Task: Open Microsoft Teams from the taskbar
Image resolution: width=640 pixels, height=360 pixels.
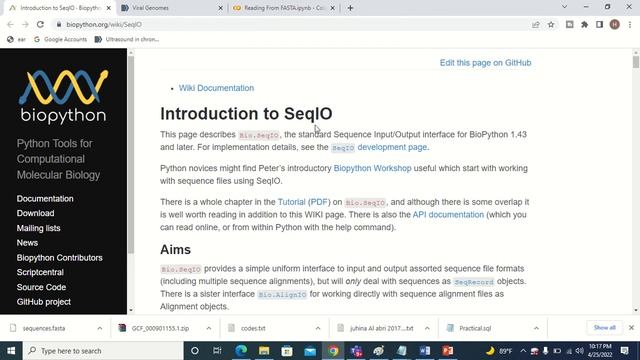Action: click(356, 351)
